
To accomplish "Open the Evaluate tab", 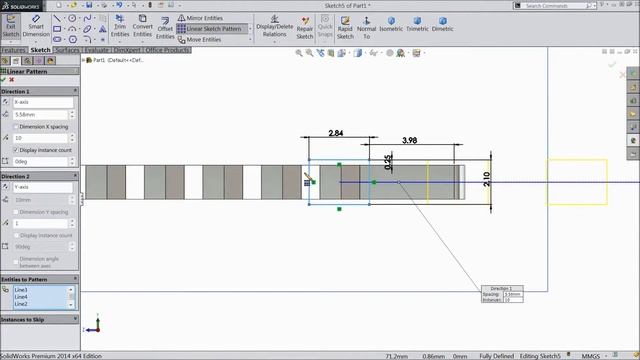I will point(97,50).
